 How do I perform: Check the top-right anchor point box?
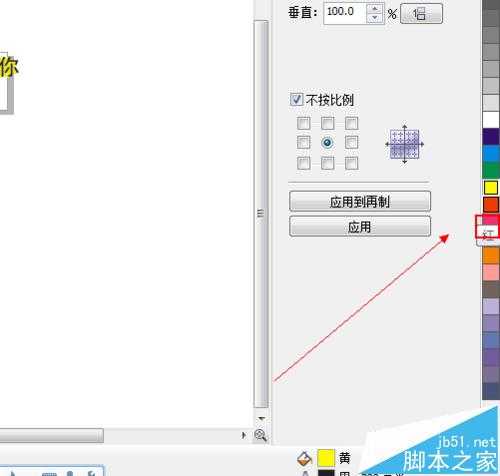(x=352, y=123)
